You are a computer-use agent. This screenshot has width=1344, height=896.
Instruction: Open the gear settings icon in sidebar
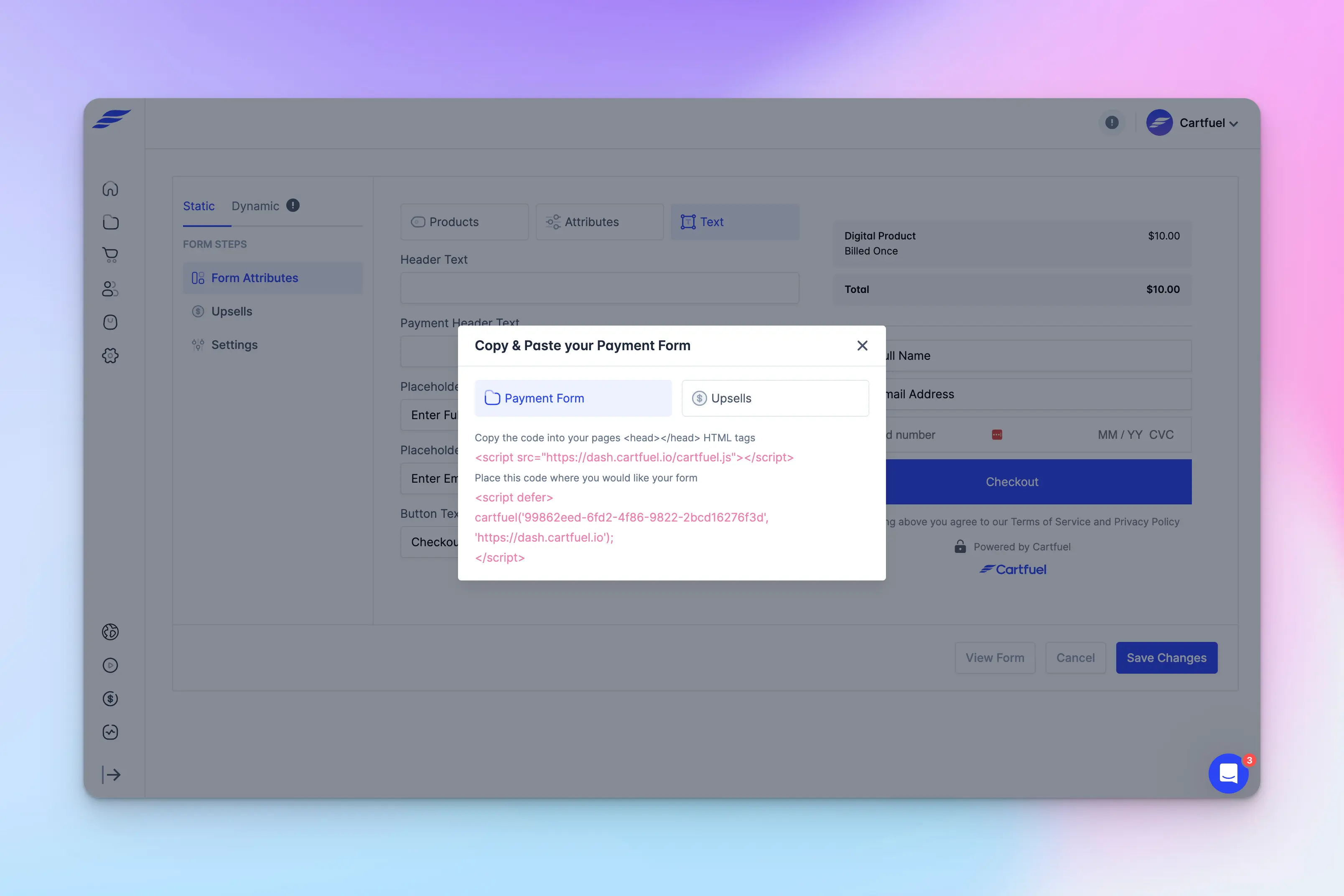[110, 355]
